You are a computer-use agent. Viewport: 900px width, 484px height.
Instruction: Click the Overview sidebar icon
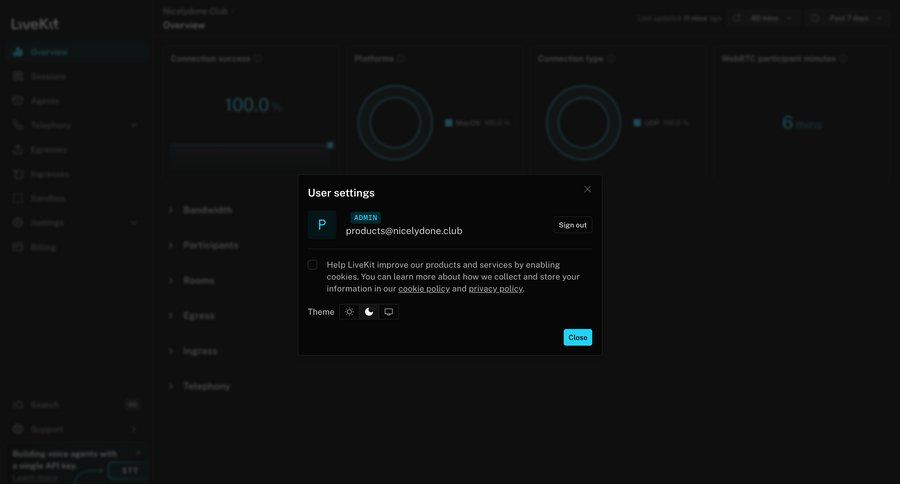pos(18,52)
